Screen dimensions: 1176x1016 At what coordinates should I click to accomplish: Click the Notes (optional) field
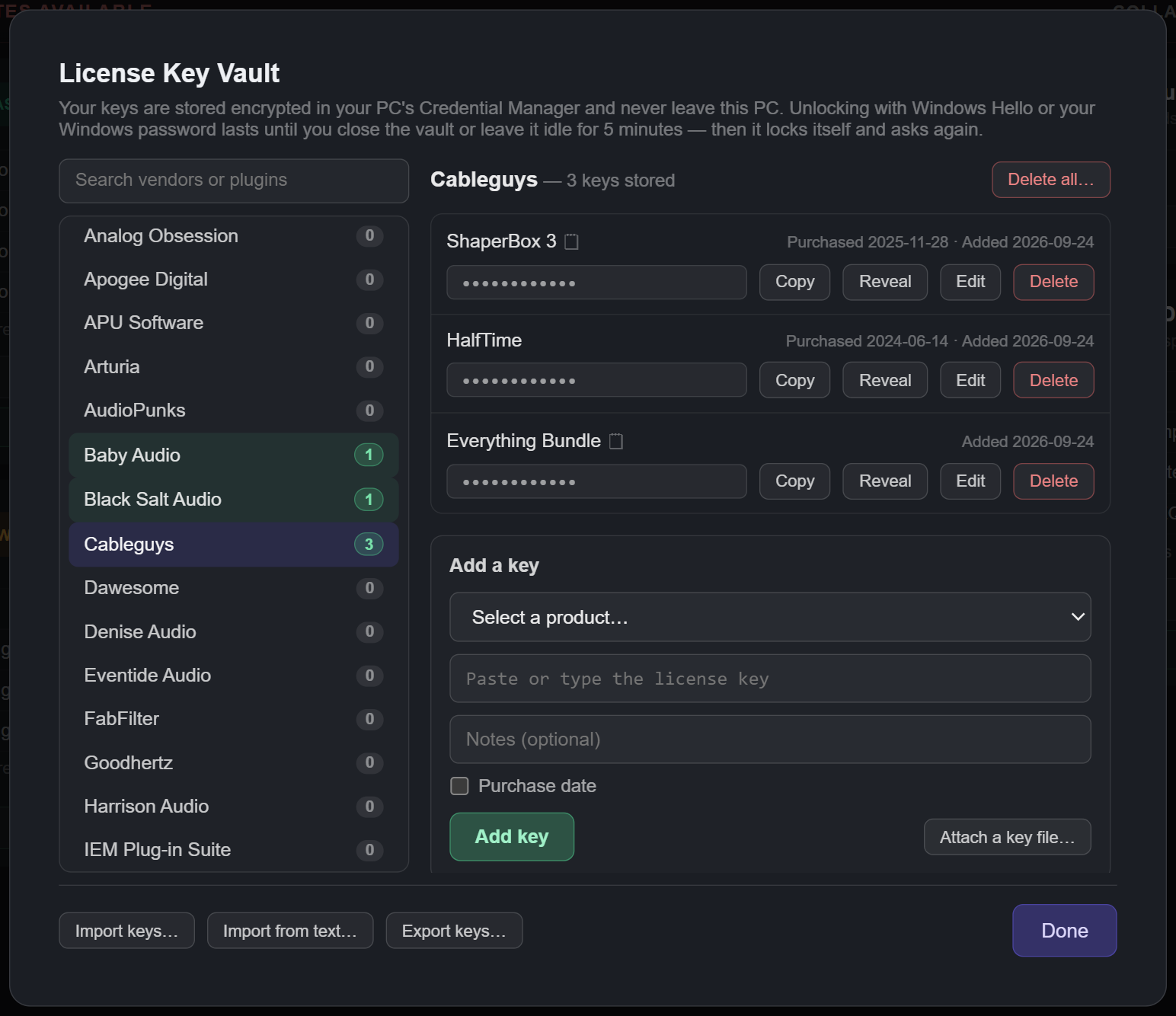(x=770, y=740)
